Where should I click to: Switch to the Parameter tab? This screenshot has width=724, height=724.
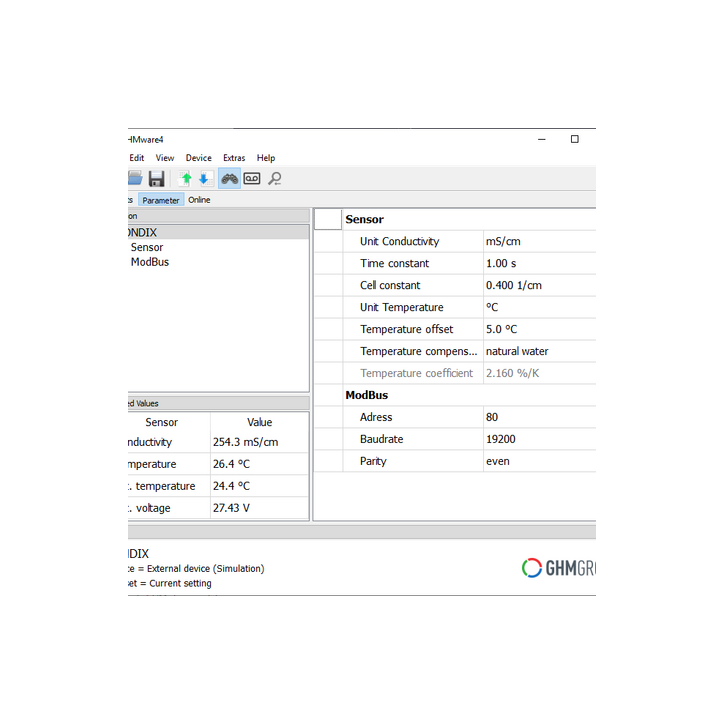pos(161,200)
